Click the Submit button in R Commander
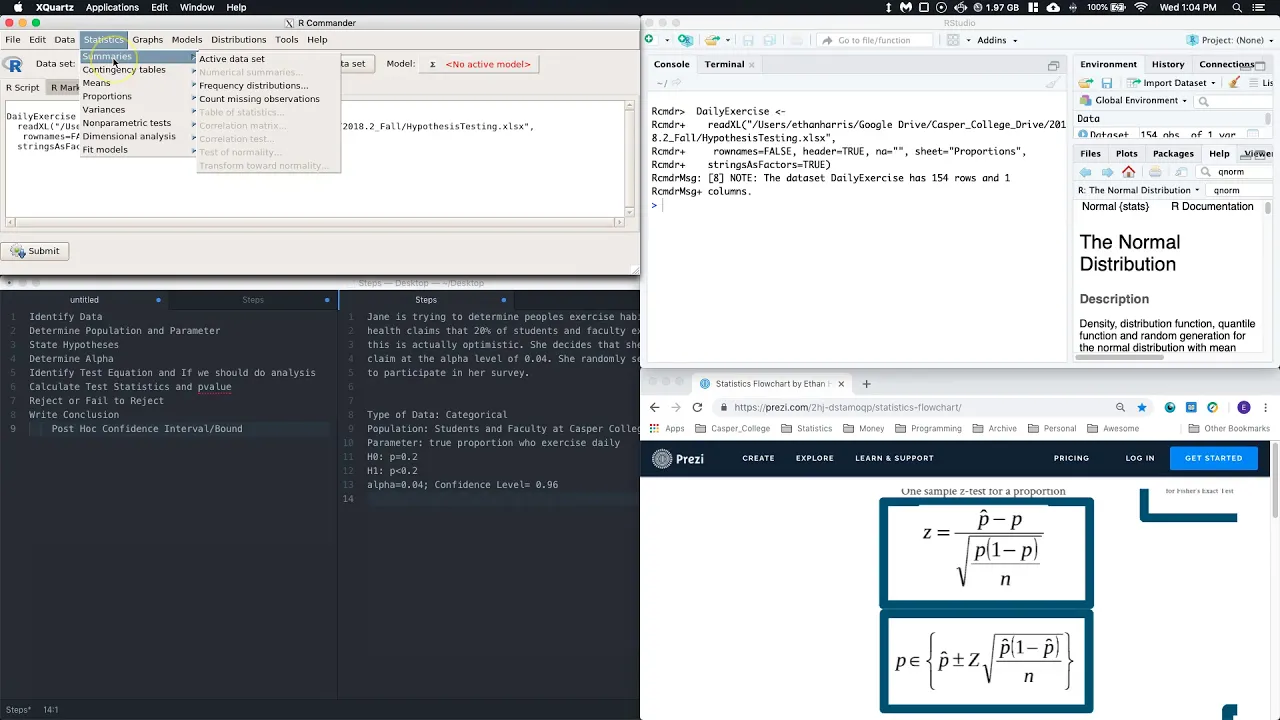The height and width of the screenshot is (720, 1280). click(x=36, y=251)
